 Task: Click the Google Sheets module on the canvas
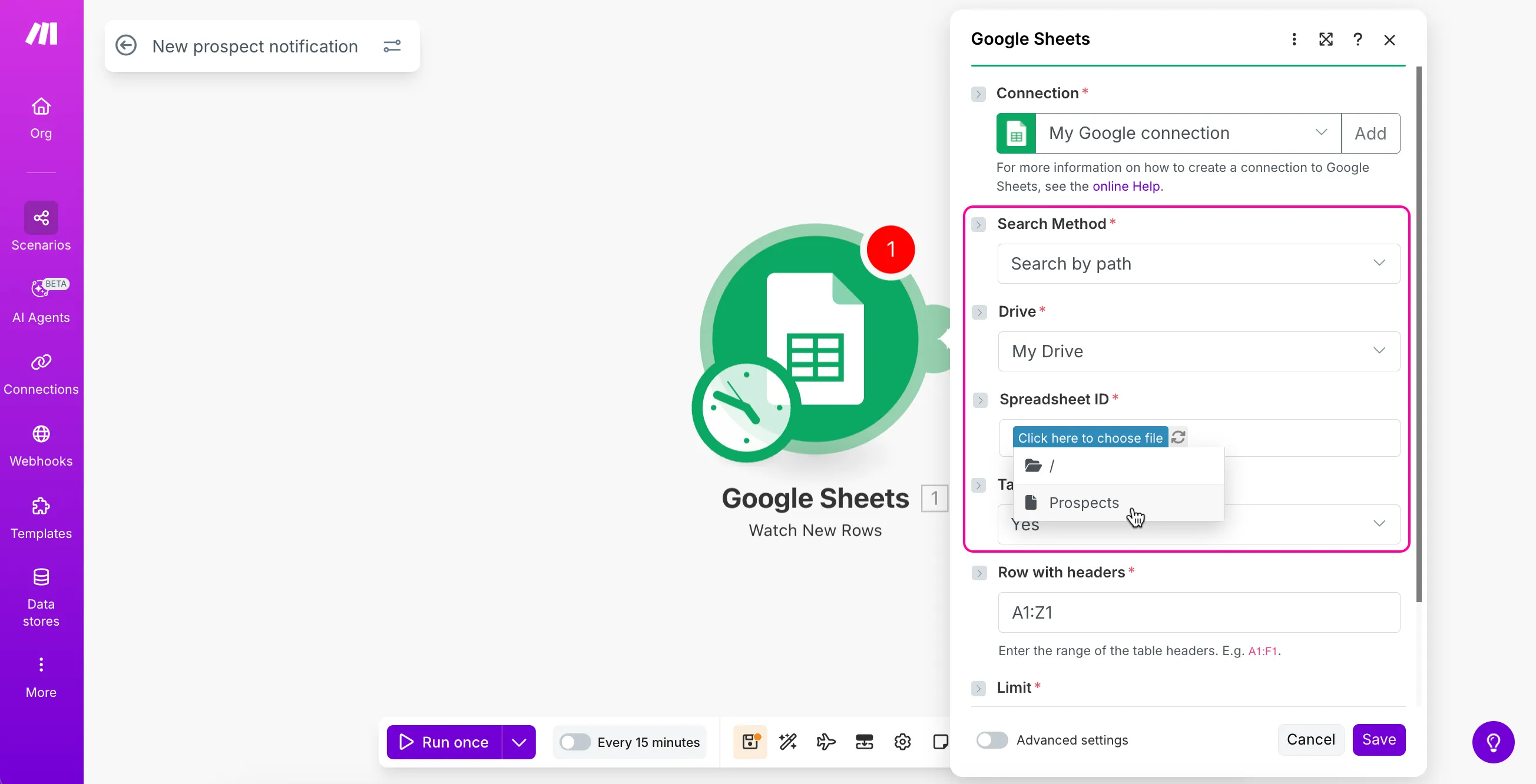point(815,339)
